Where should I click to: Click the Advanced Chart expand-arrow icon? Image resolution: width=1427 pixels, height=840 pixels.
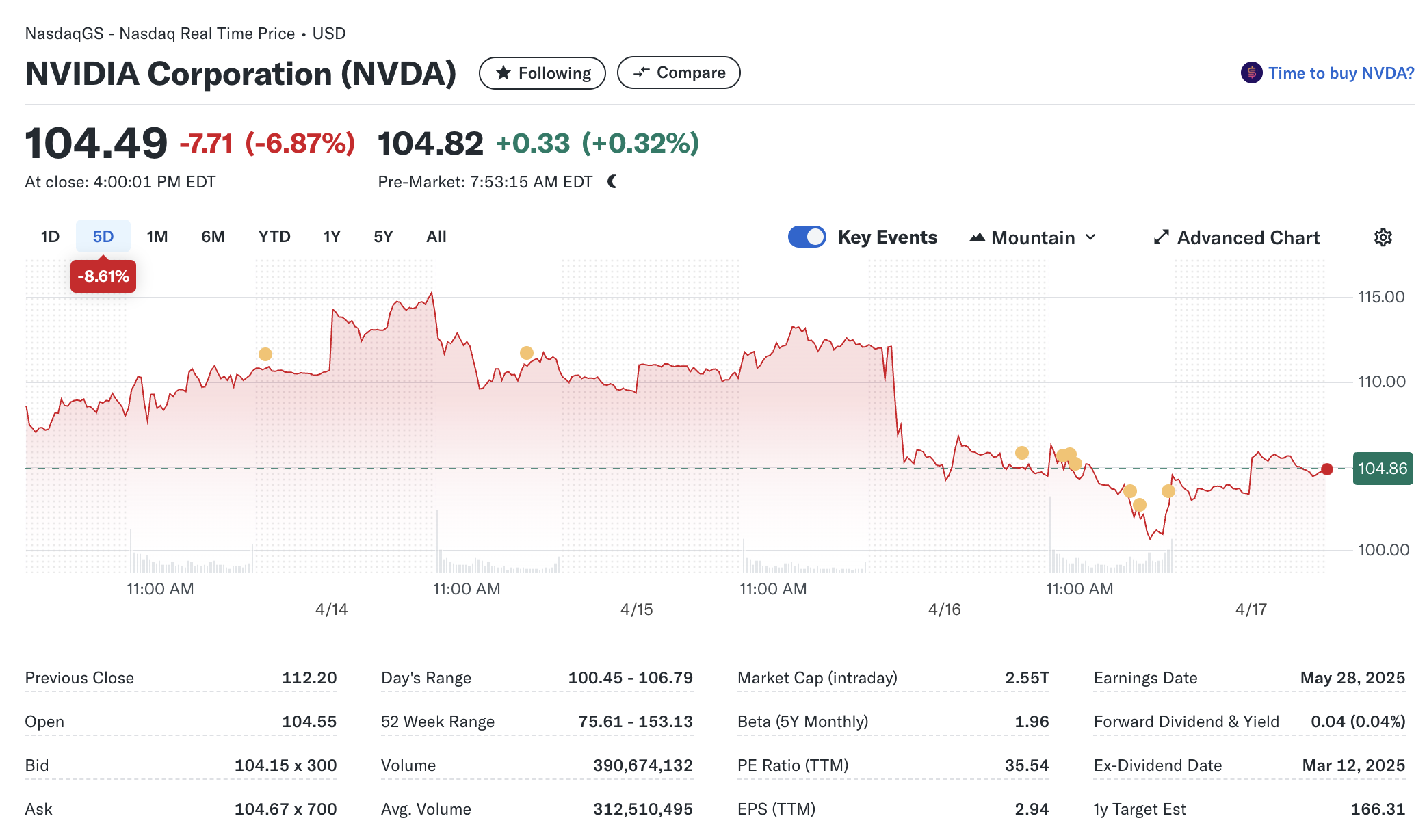(x=1161, y=237)
